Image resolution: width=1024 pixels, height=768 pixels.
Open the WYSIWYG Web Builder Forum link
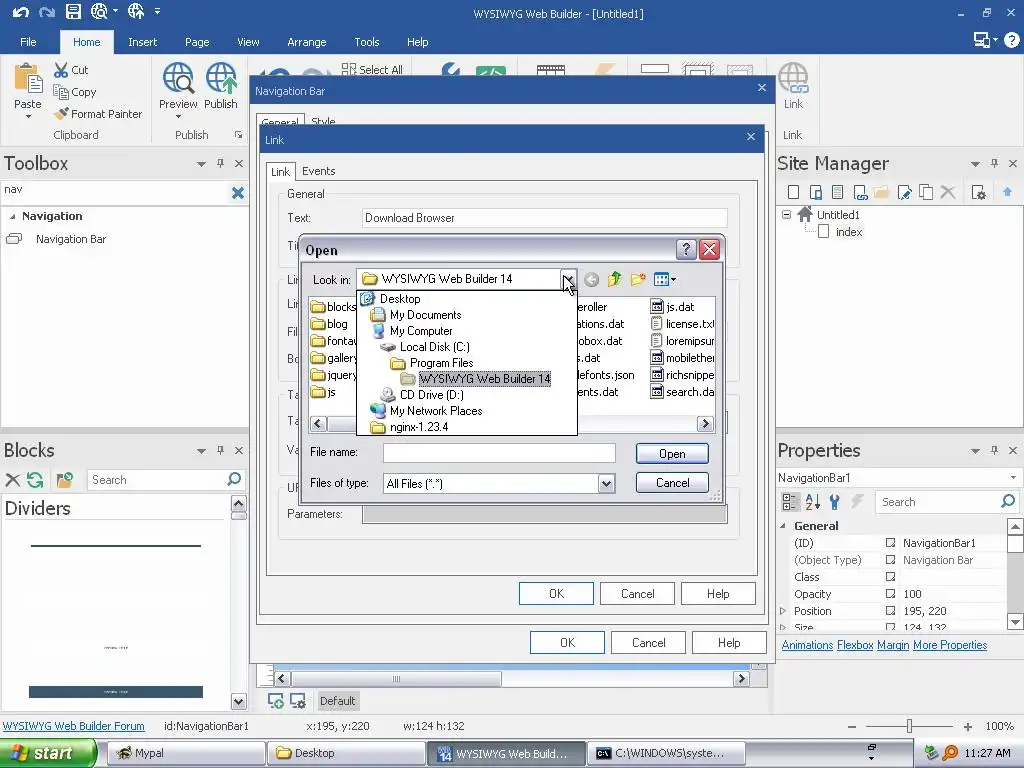[x=74, y=726]
